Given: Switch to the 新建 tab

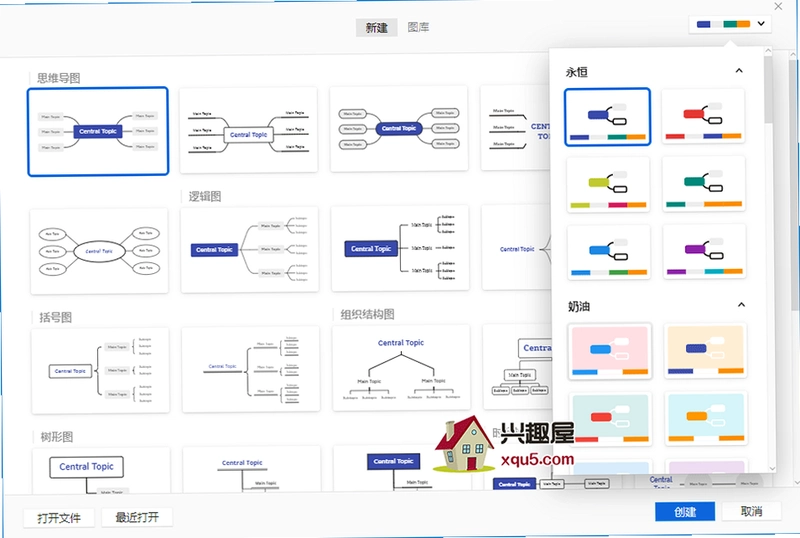Looking at the screenshot, I should click(377, 28).
